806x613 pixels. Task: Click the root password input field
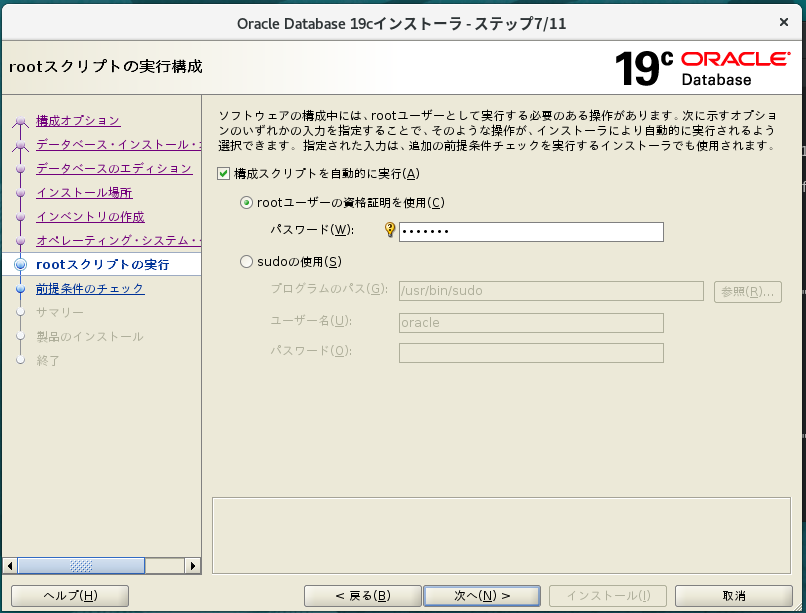tap(531, 232)
